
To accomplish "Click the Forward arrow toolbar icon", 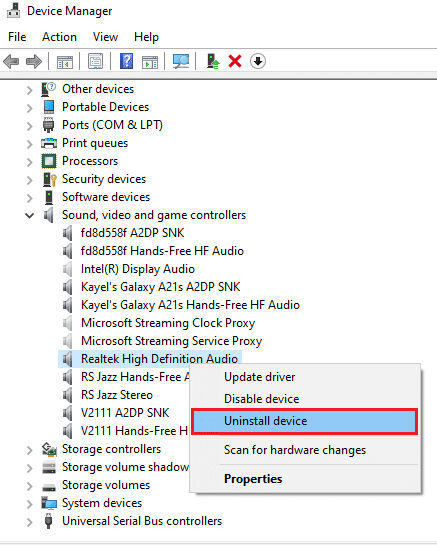I will click(x=34, y=62).
